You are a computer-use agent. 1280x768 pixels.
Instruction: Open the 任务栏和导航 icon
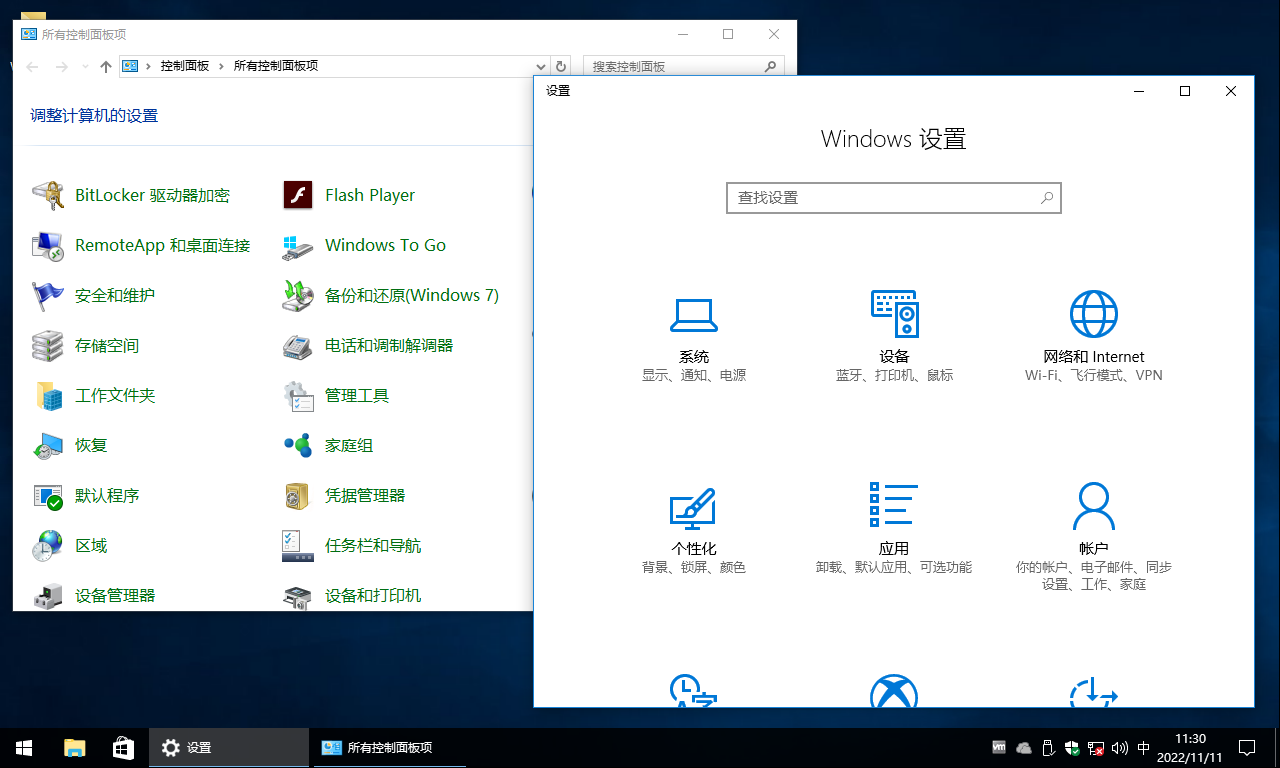click(298, 545)
